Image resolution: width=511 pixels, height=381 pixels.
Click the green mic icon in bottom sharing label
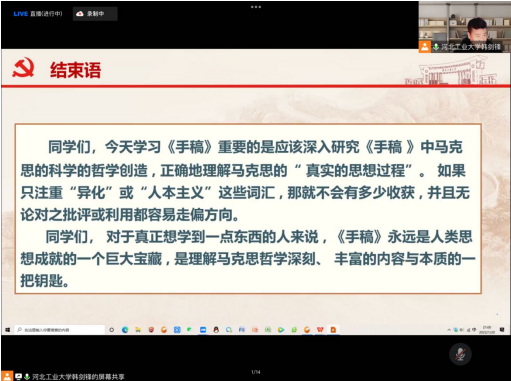pos(27,377)
